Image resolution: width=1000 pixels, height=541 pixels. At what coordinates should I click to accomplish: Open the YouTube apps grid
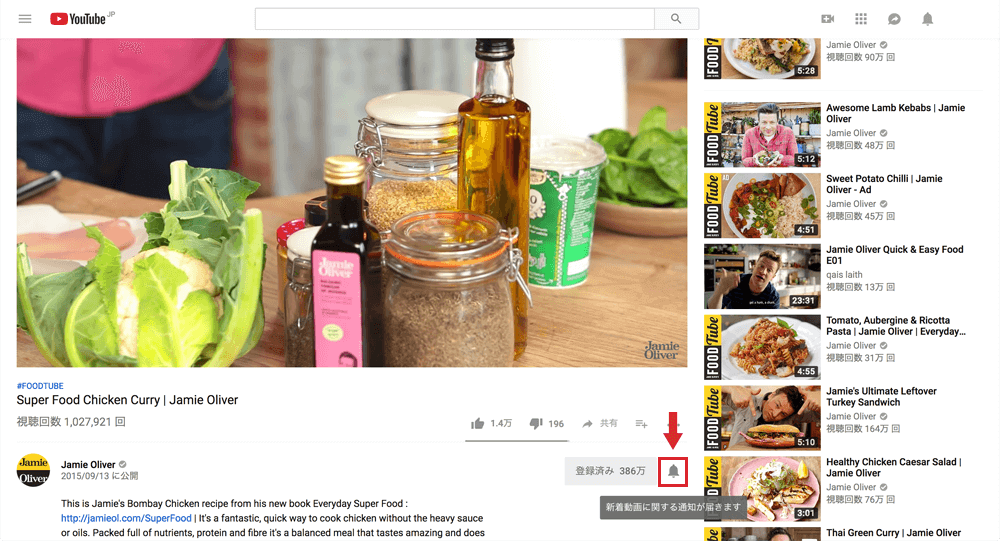click(861, 19)
